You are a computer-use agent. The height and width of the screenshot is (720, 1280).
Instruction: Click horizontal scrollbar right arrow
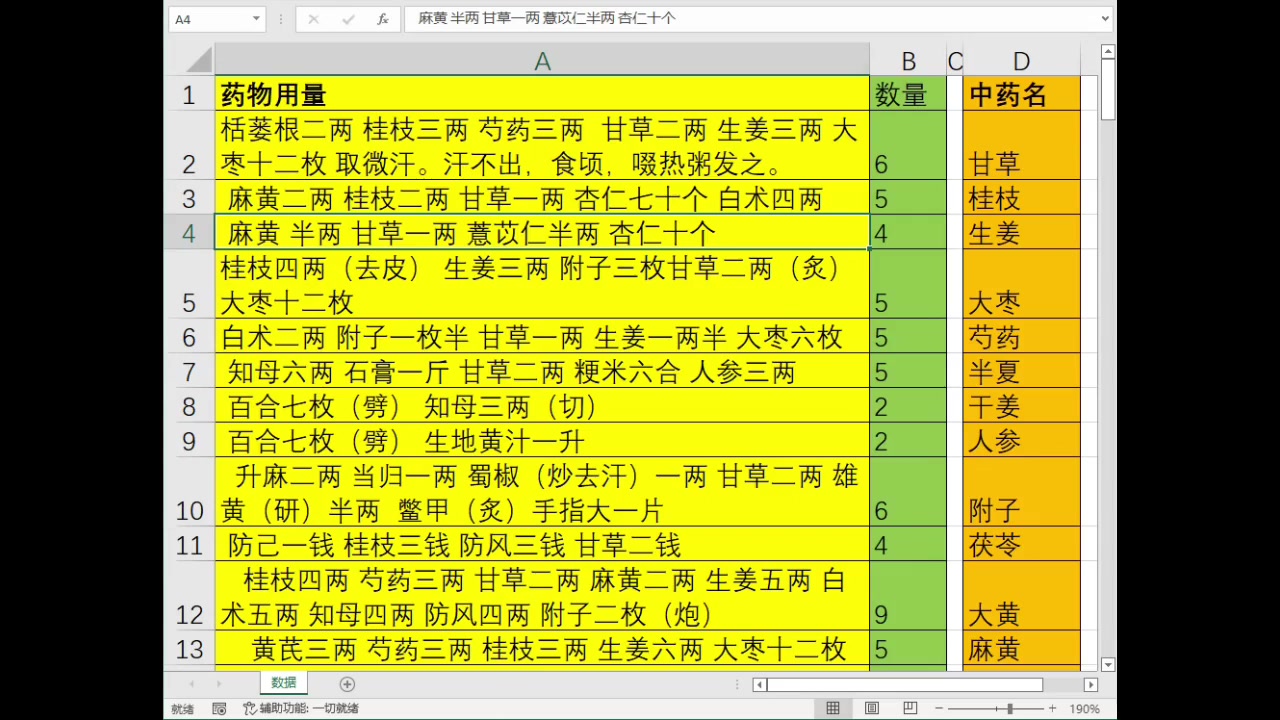[x=1091, y=685]
